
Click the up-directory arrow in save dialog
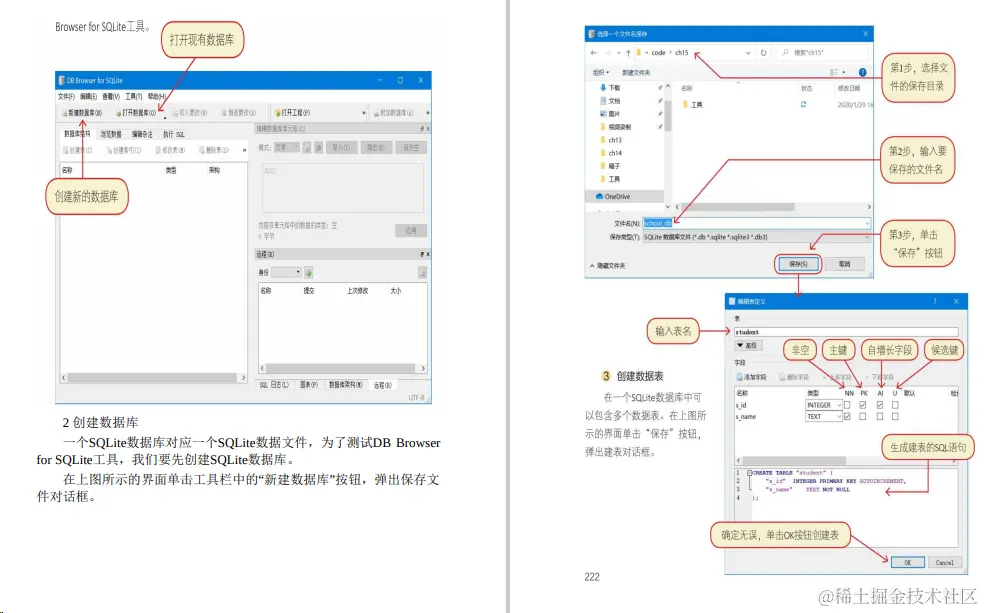pos(628,53)
